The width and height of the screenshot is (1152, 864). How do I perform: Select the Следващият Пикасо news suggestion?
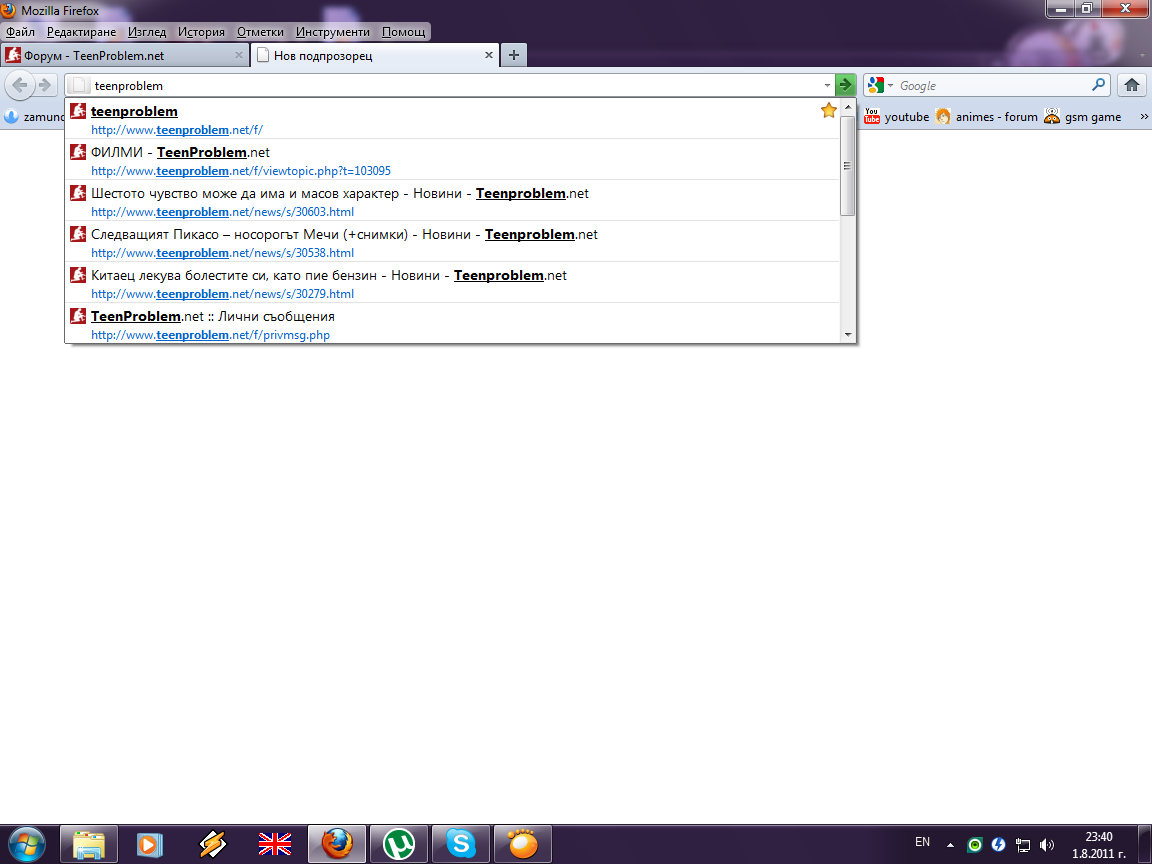point(452,242)
